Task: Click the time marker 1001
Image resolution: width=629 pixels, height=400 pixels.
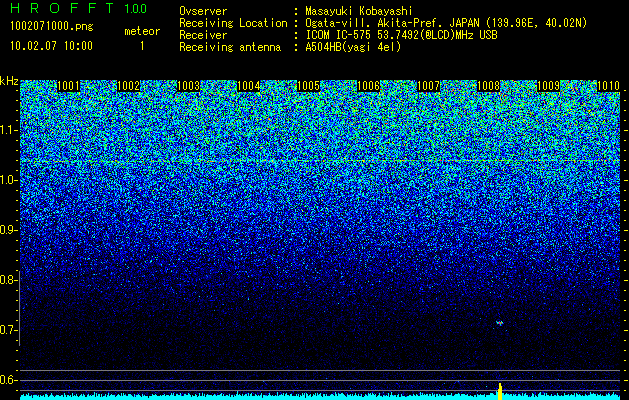Action: (69, 86)
